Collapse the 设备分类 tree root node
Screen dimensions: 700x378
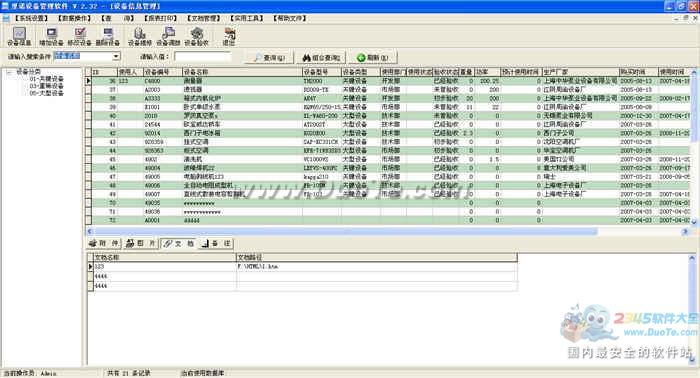click(9, 71)
